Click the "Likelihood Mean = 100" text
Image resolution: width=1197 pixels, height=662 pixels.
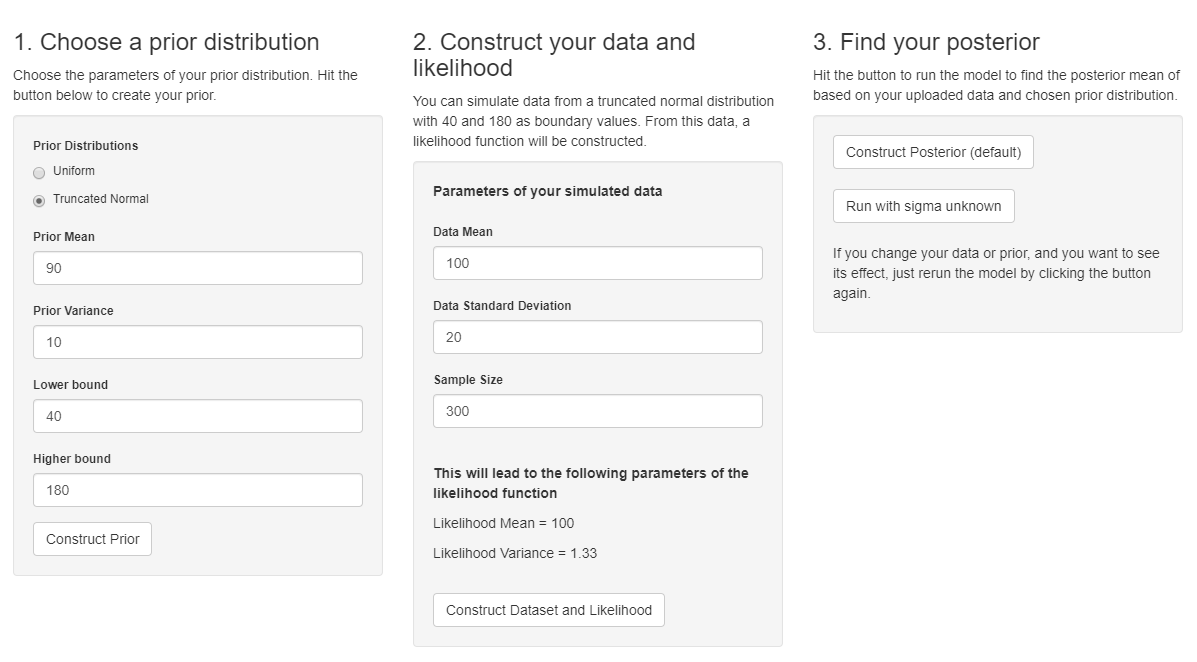[x=503, y=523]
